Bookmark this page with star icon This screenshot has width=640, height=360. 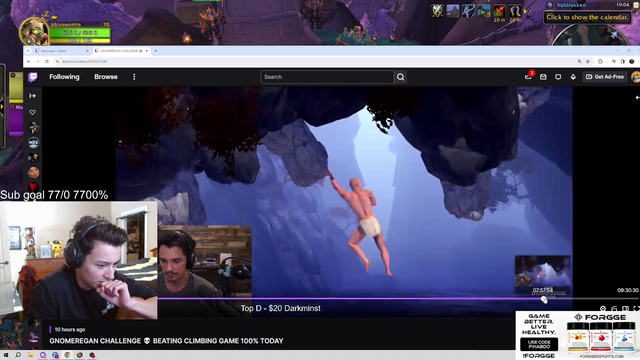(588, 61)
